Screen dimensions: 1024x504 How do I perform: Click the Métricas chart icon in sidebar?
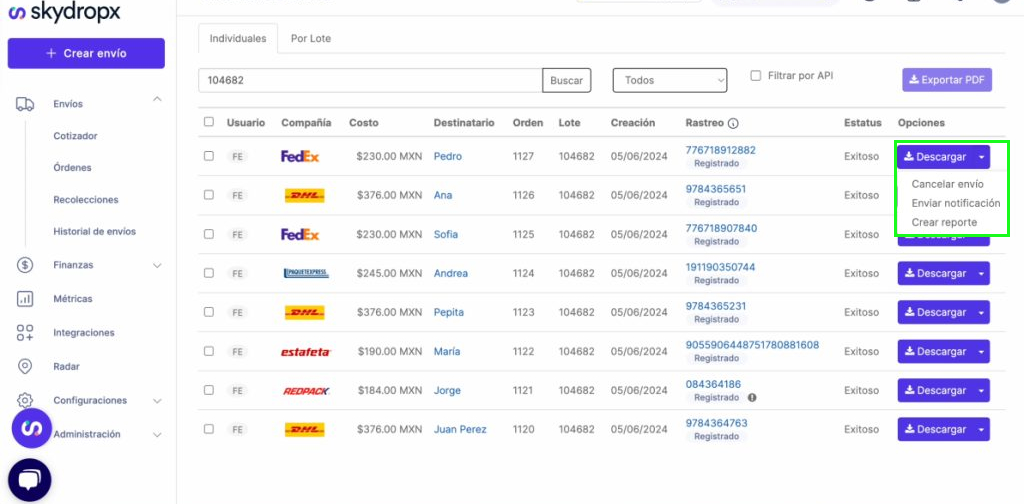(25, 299)
